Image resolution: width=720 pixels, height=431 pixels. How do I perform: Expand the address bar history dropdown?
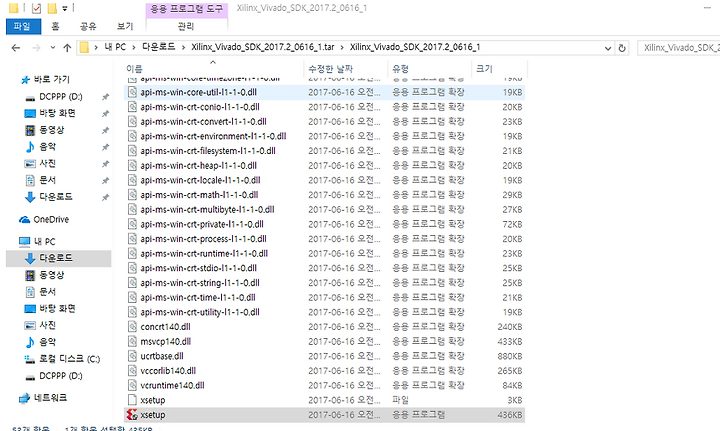click(x=608, y=48)
